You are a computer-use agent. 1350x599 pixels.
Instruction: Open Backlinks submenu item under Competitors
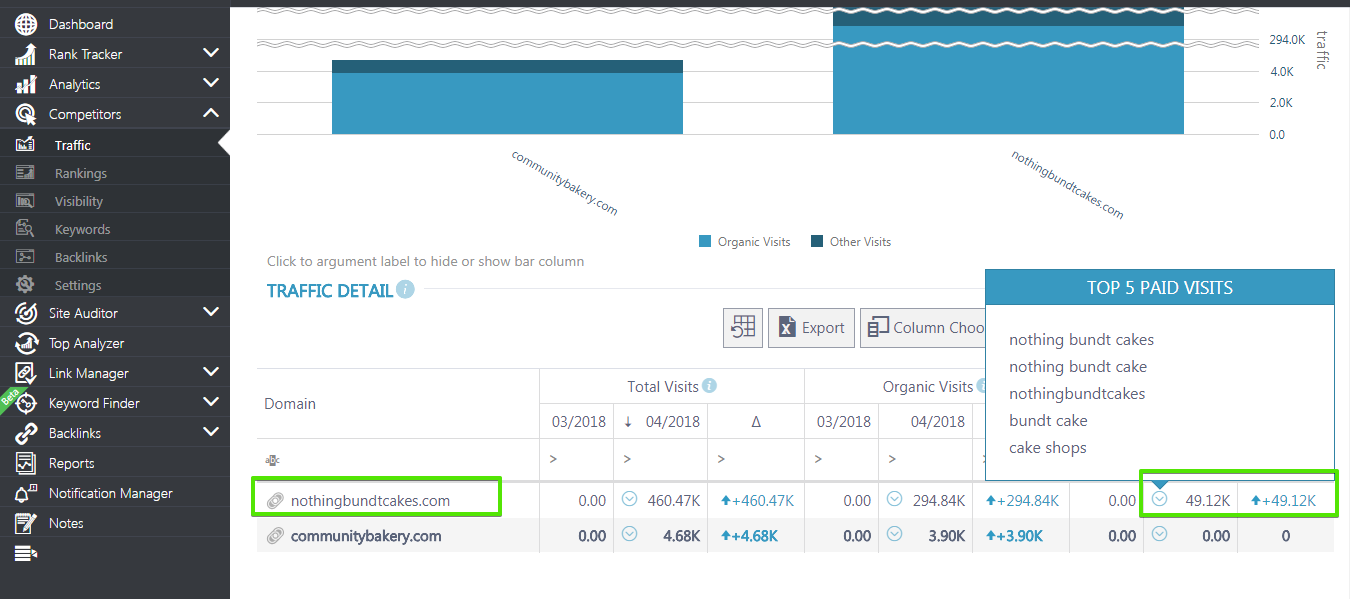coord(81,257)
